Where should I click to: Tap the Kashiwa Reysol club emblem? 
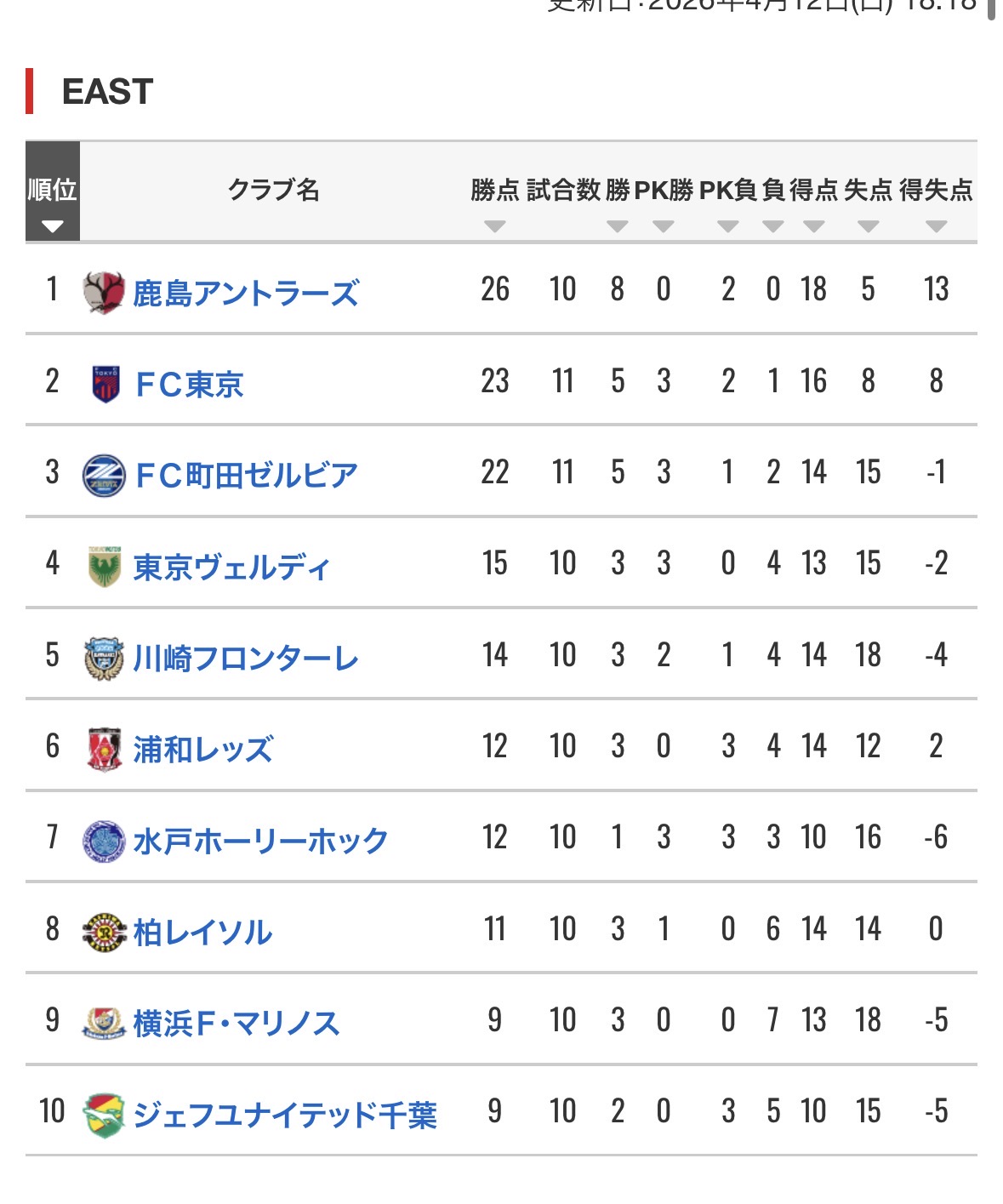pyautogui.click(x=104, y=933)
